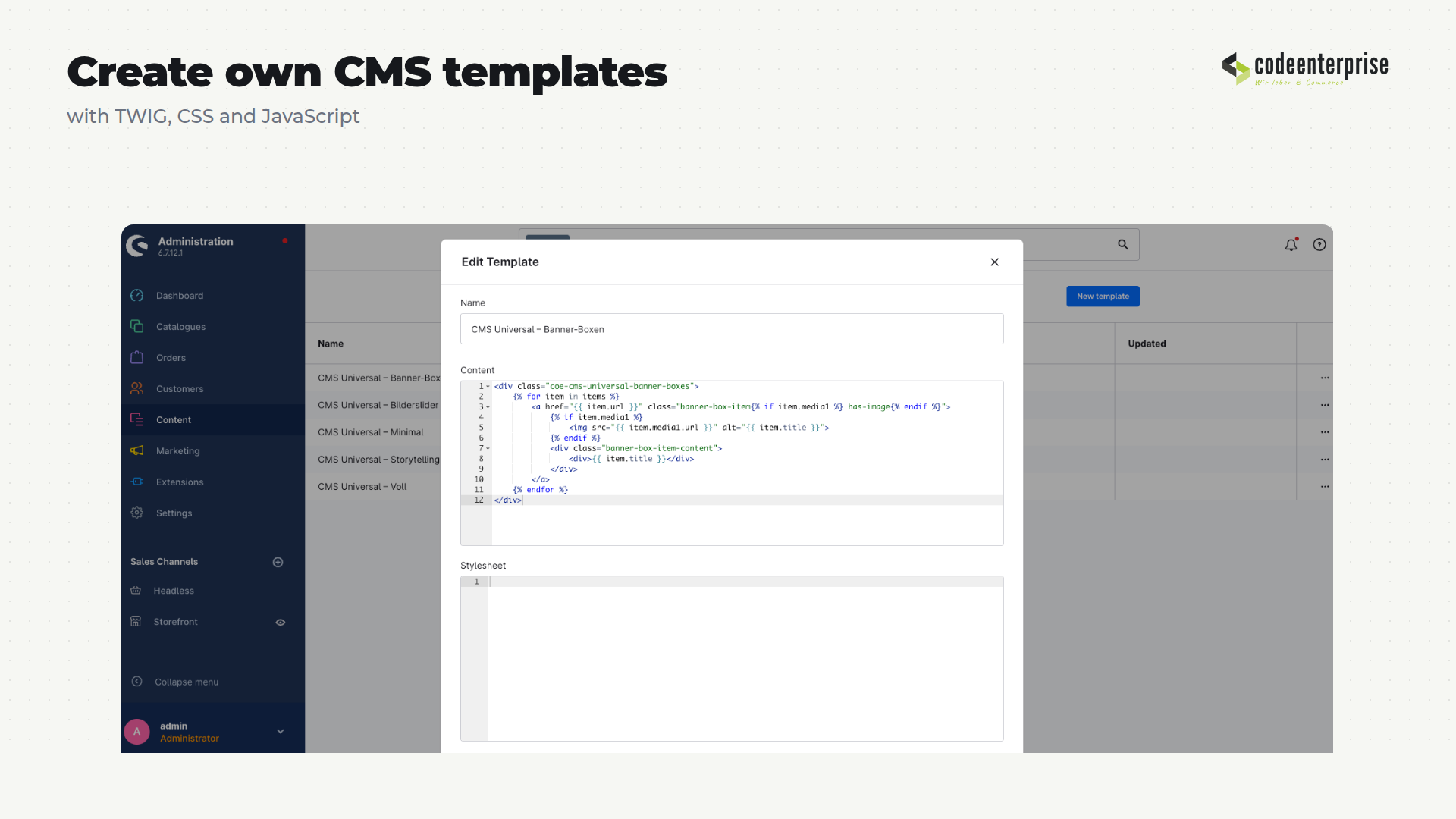Open the Storefront sales channel
This screenshot has width=1456, height=819.
[175, 622]
